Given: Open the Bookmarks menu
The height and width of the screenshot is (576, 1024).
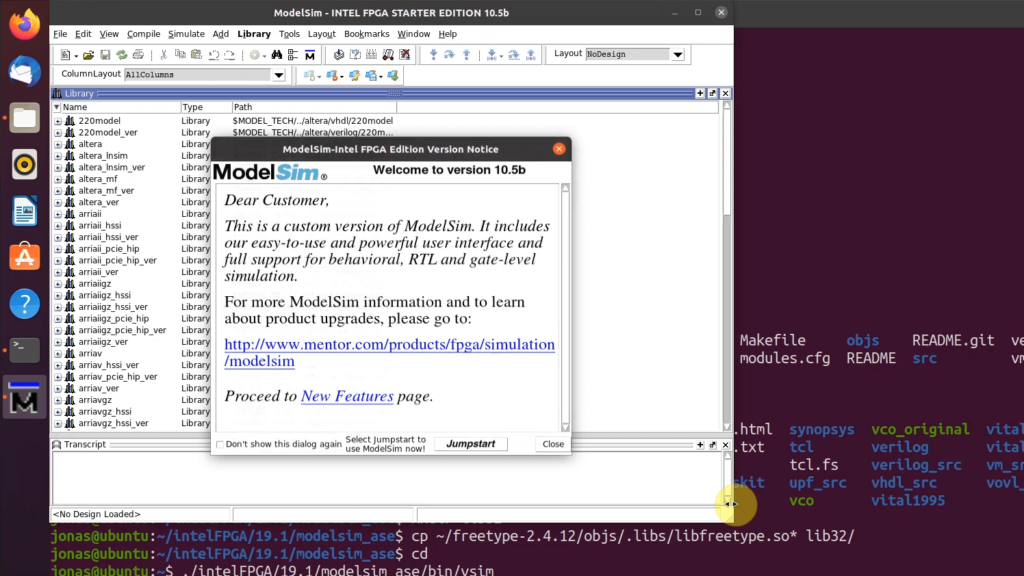Looking at the screenshot, I should (x=366, y=34).
